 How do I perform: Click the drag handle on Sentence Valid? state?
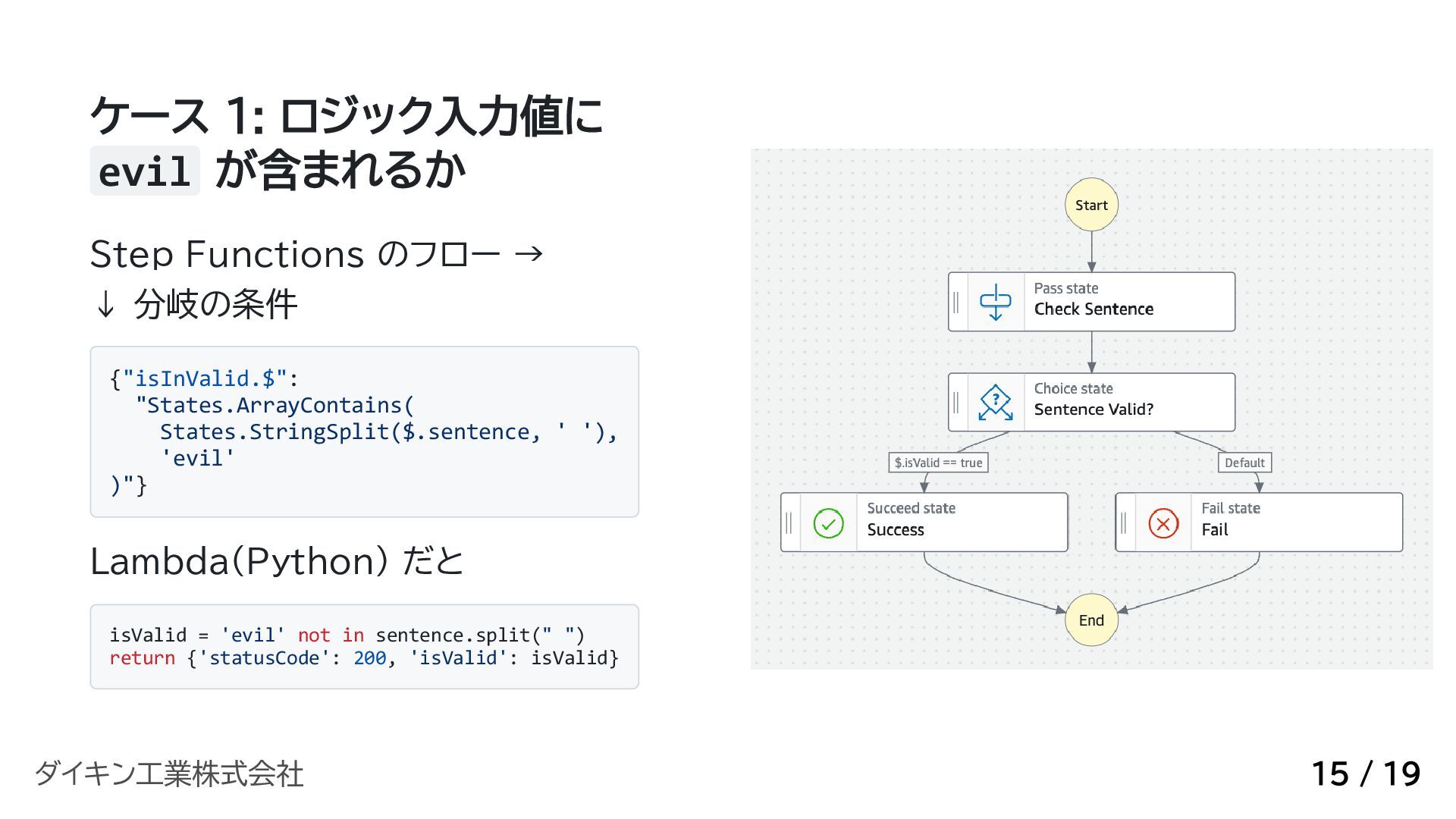point(955,402)
